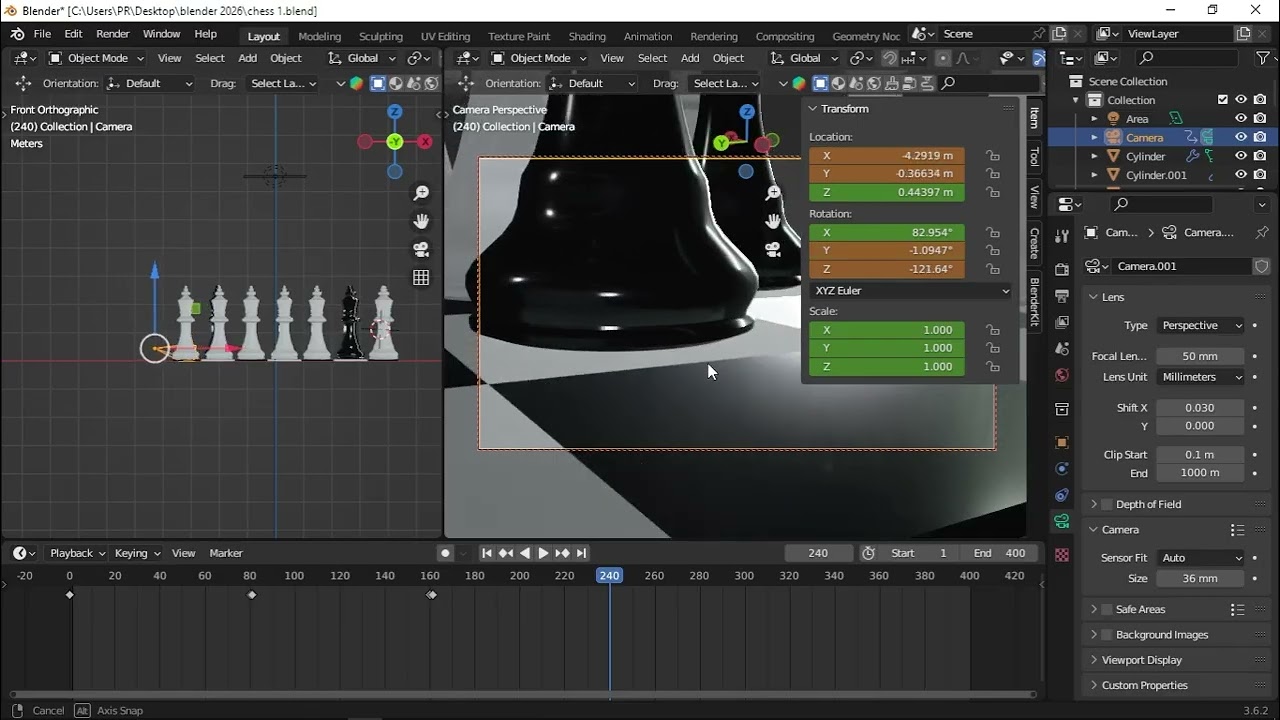The height and width of the screenshot is (720, 1280).
Task: Open Marker menu in timeline
Action: pyautogui.click(x=226, y=553)
